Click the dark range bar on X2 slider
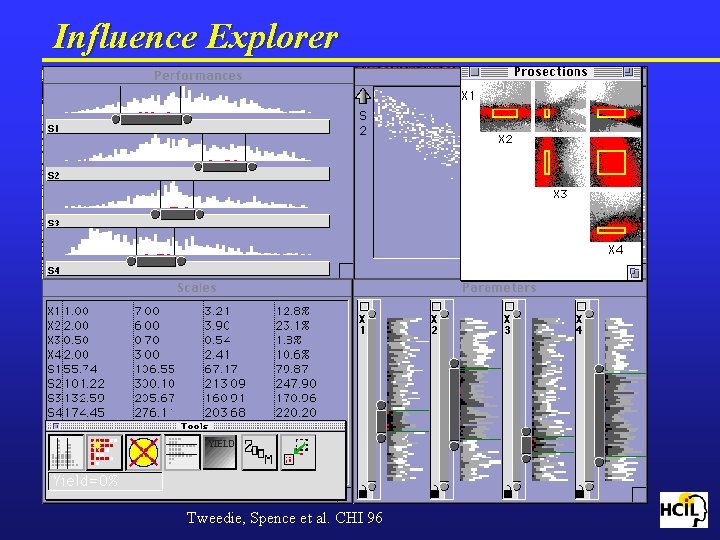The image size is (720, 540). (454, 405)
